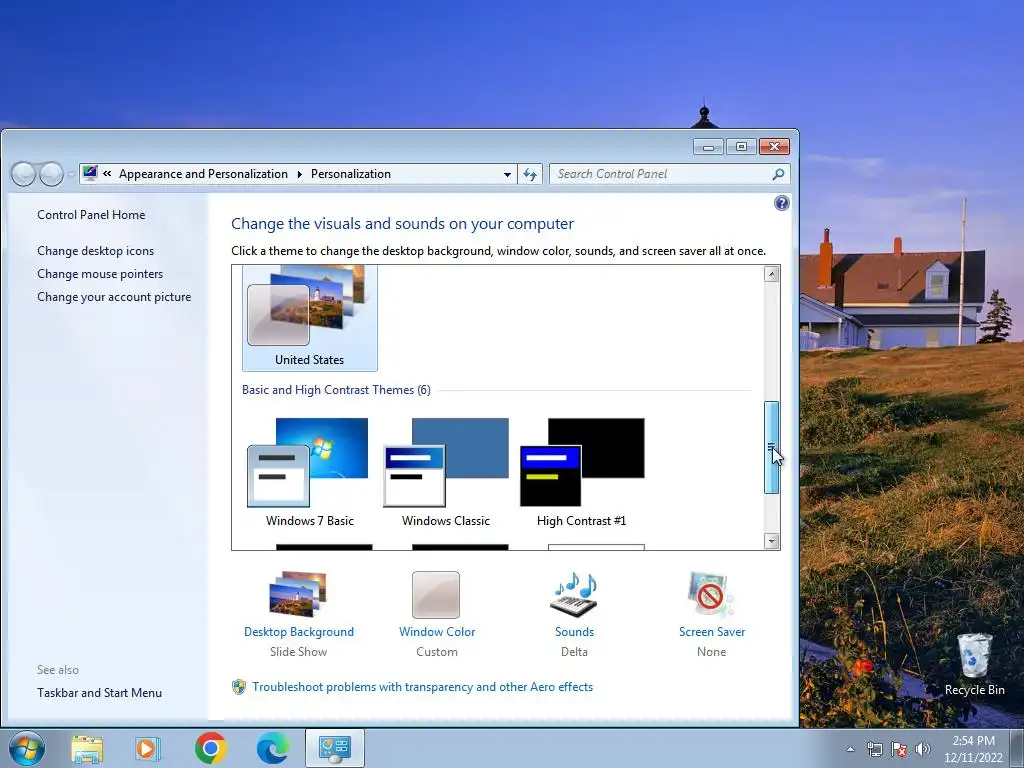Apply the High Contrast #1 theme
Viewport: 1024px width, 768px height.
[x=582, y=472]
